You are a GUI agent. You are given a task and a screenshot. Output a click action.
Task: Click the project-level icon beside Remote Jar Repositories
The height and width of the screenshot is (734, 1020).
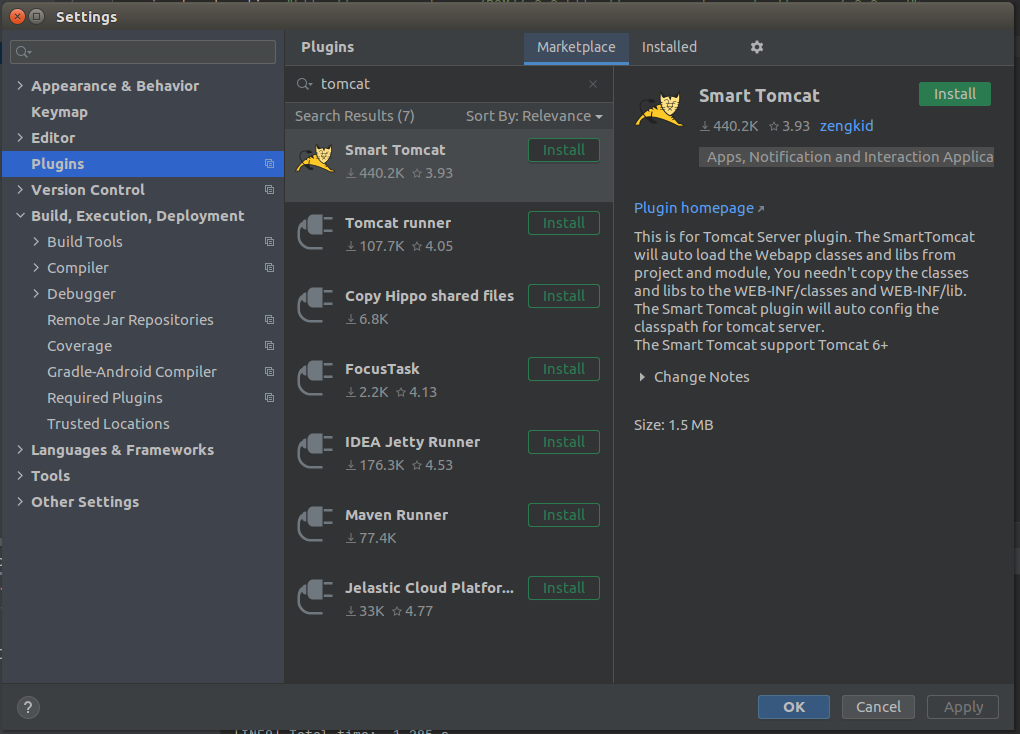click(x=269, y=320)
